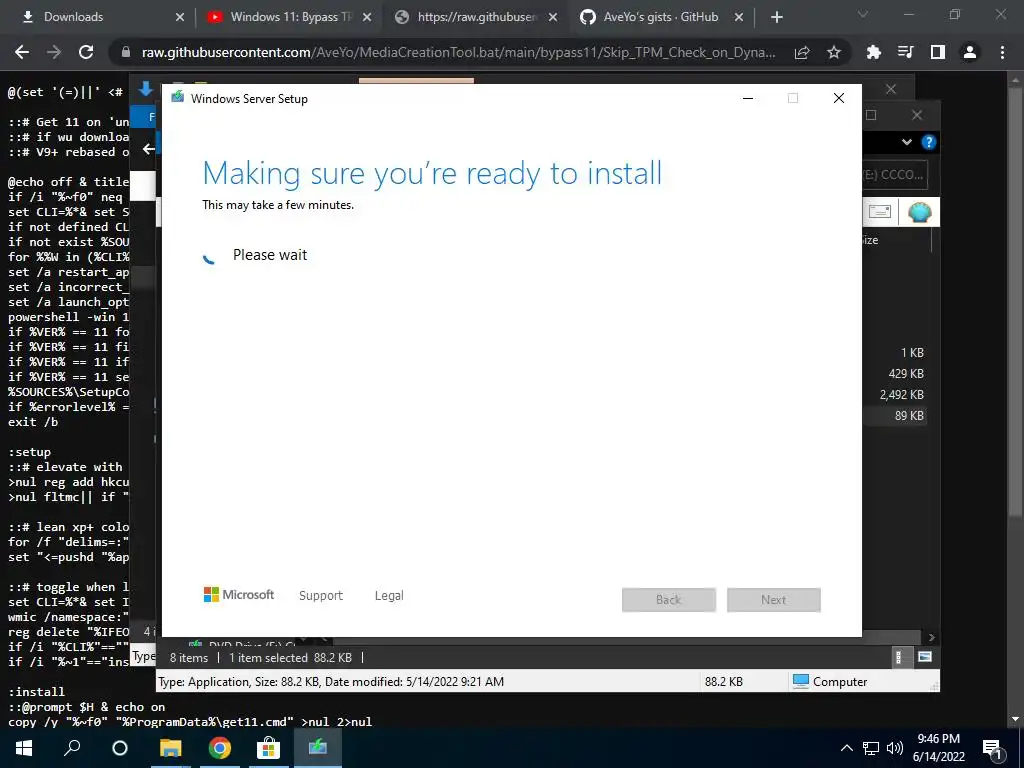Screen dimensions: 1024x768
Task: Select the raw.githubusercontent tab
Action: 475,17
